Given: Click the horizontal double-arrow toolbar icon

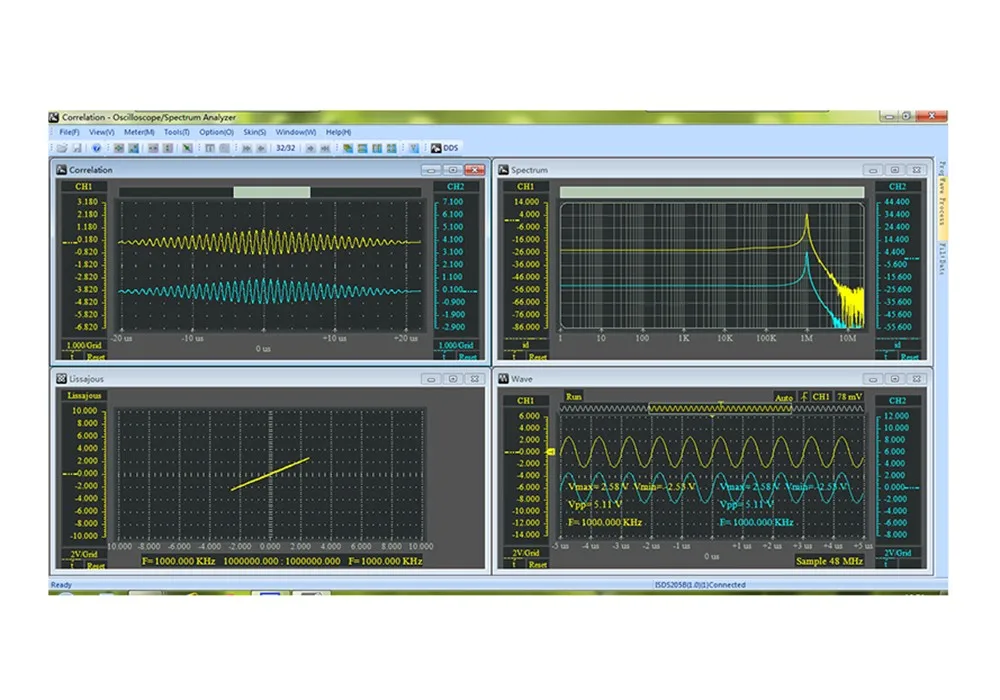Looking at the screenshot, I should click(153, 148).
